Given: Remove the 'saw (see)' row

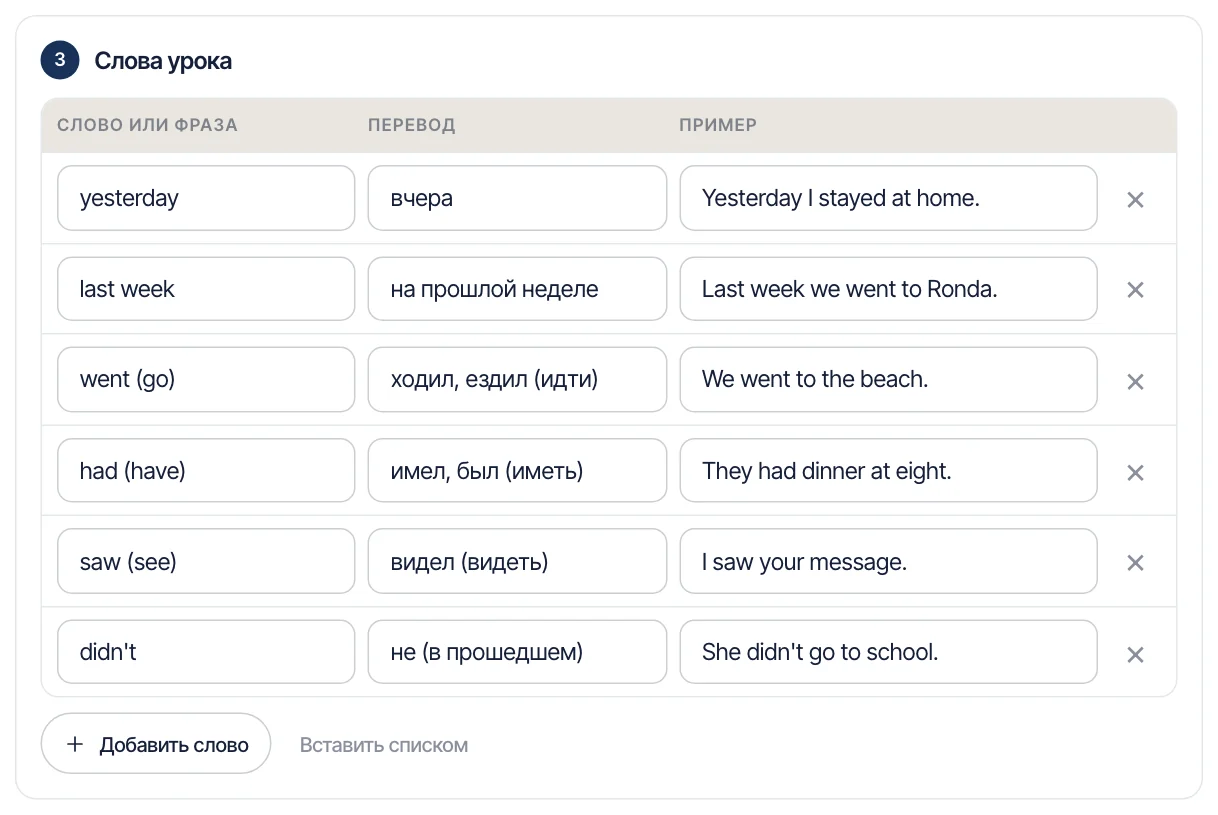Looking at the screenshot, I should 1135,563.
